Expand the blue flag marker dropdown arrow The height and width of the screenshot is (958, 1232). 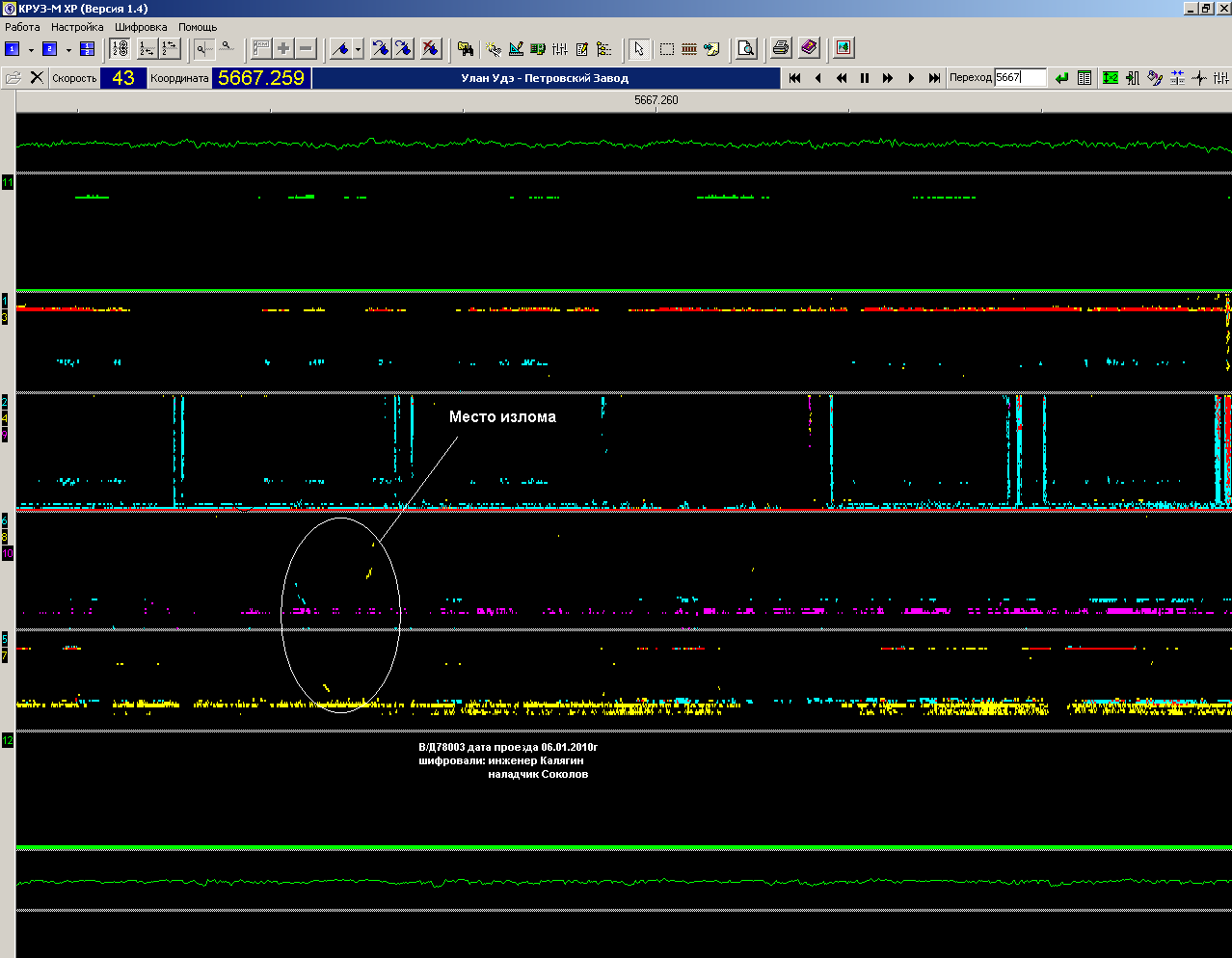coord(358,49)
